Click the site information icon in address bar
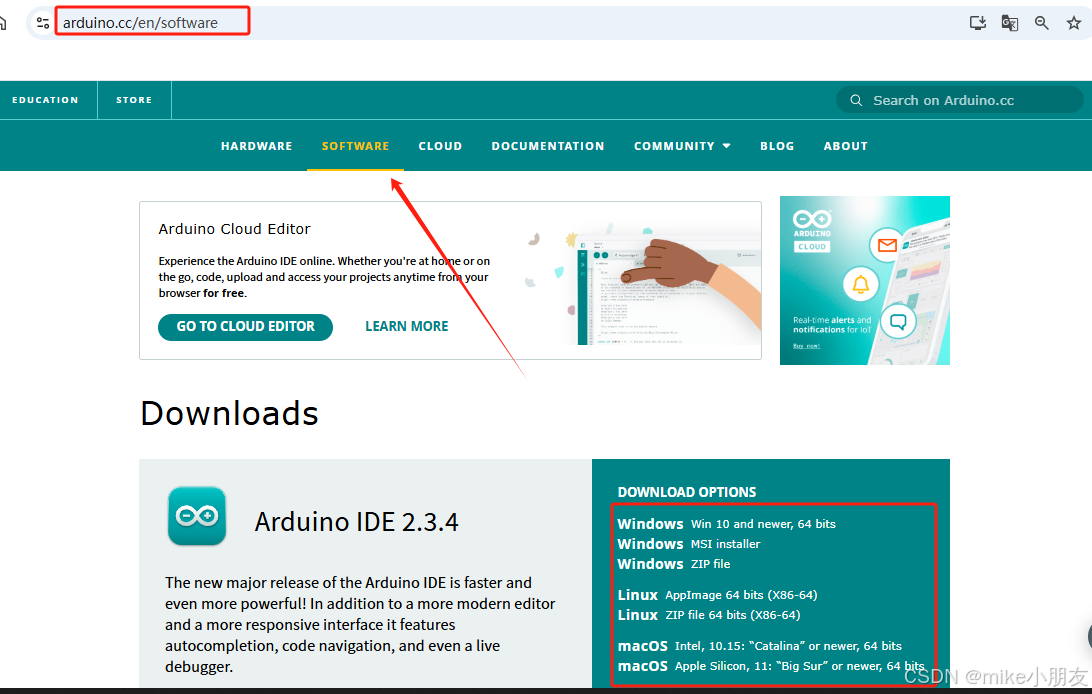Screen dimensions: 1092x694 42,23
